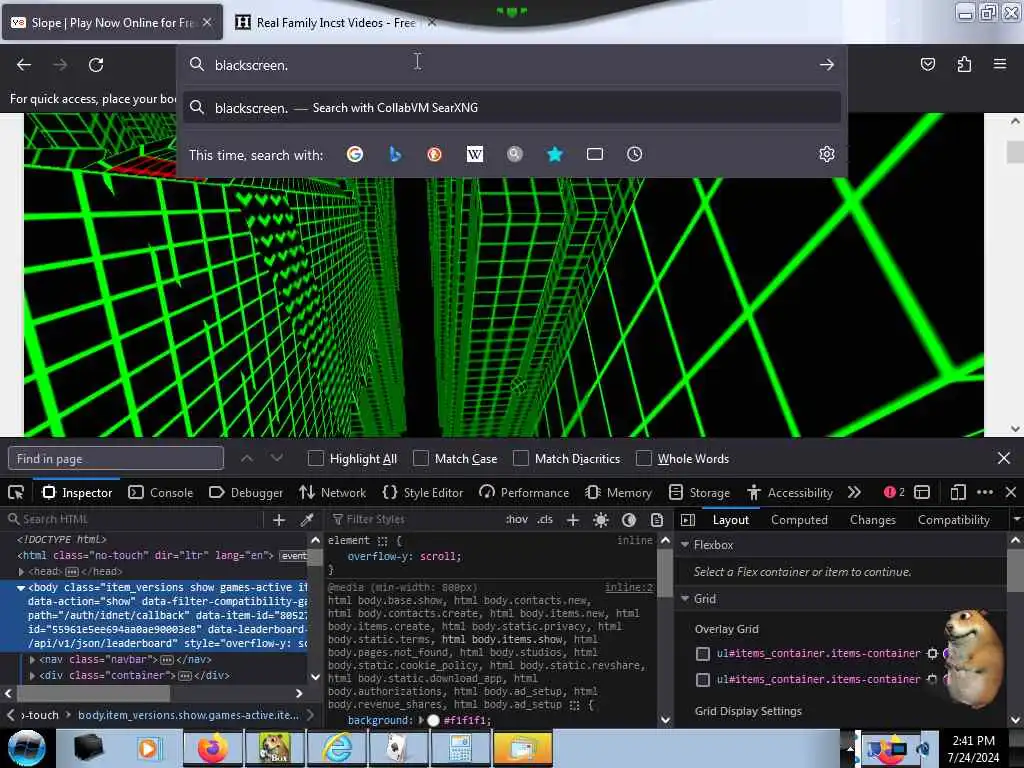
Task: Enable the Match Case checkbox
Action: coord(421,458)
